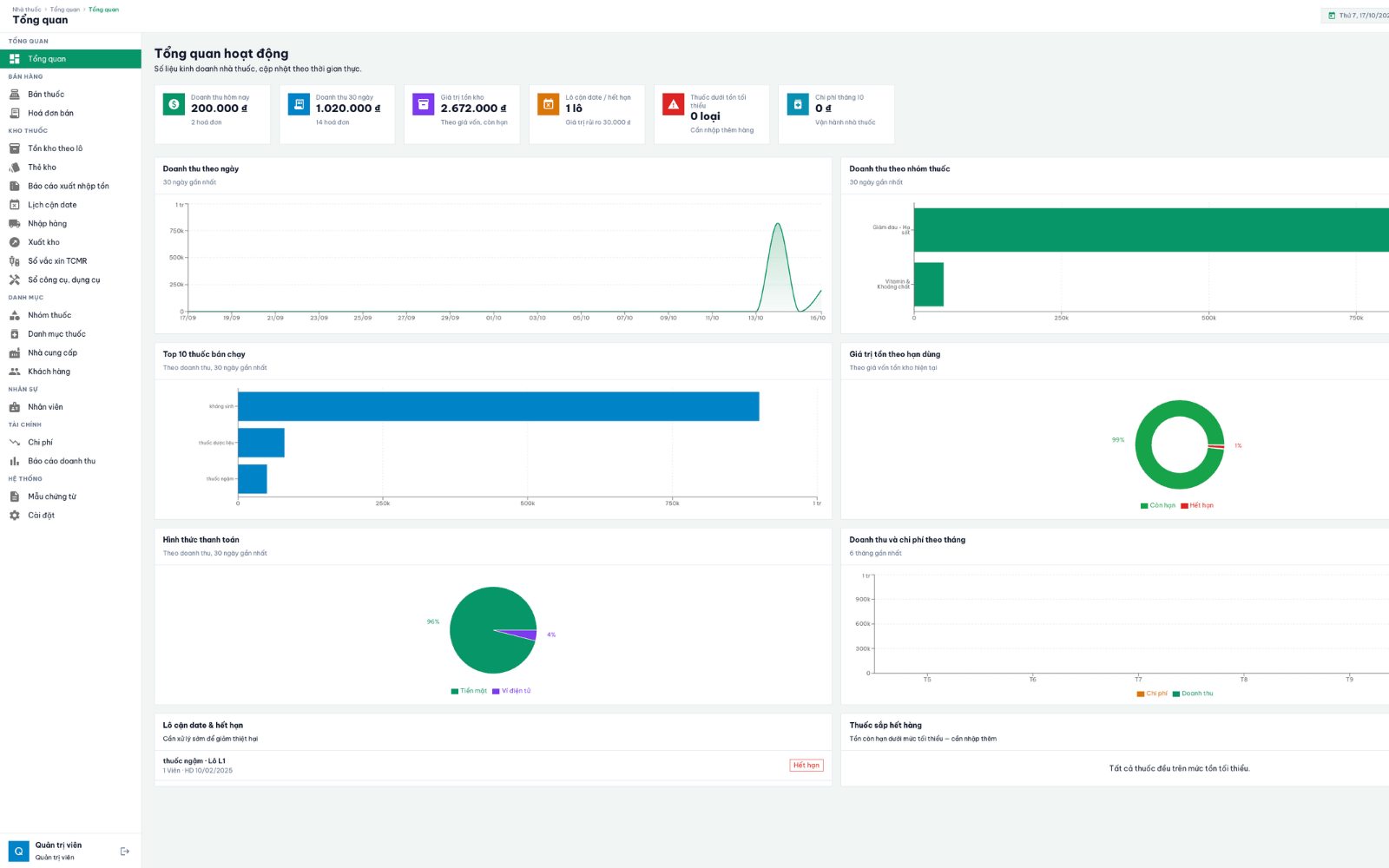The image size is (1389, 868).
Task: Click the Sổ vắc xin TCMR icon
Action: pos(14,261)
